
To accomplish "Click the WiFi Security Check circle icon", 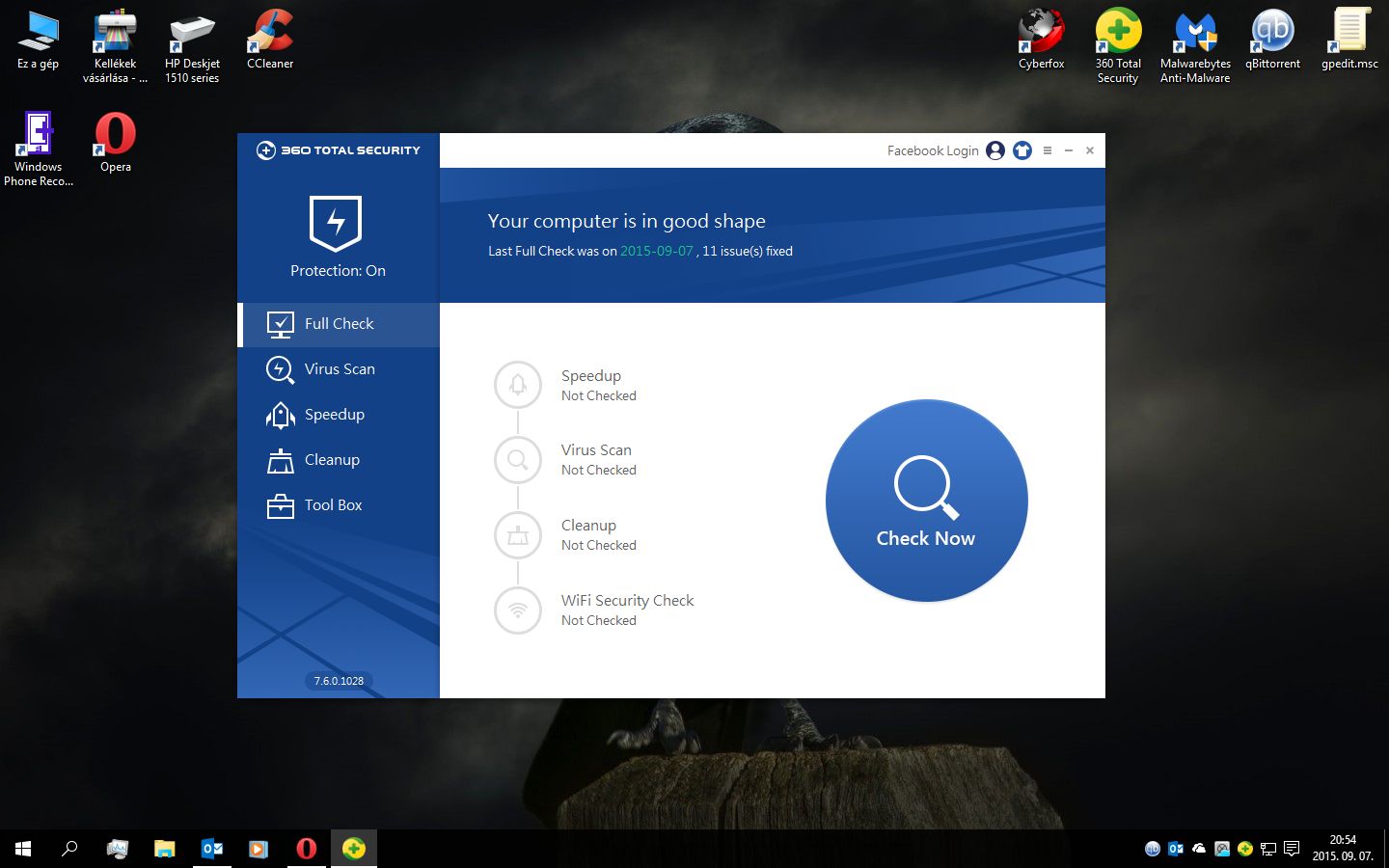I will (x=518, y=610).
